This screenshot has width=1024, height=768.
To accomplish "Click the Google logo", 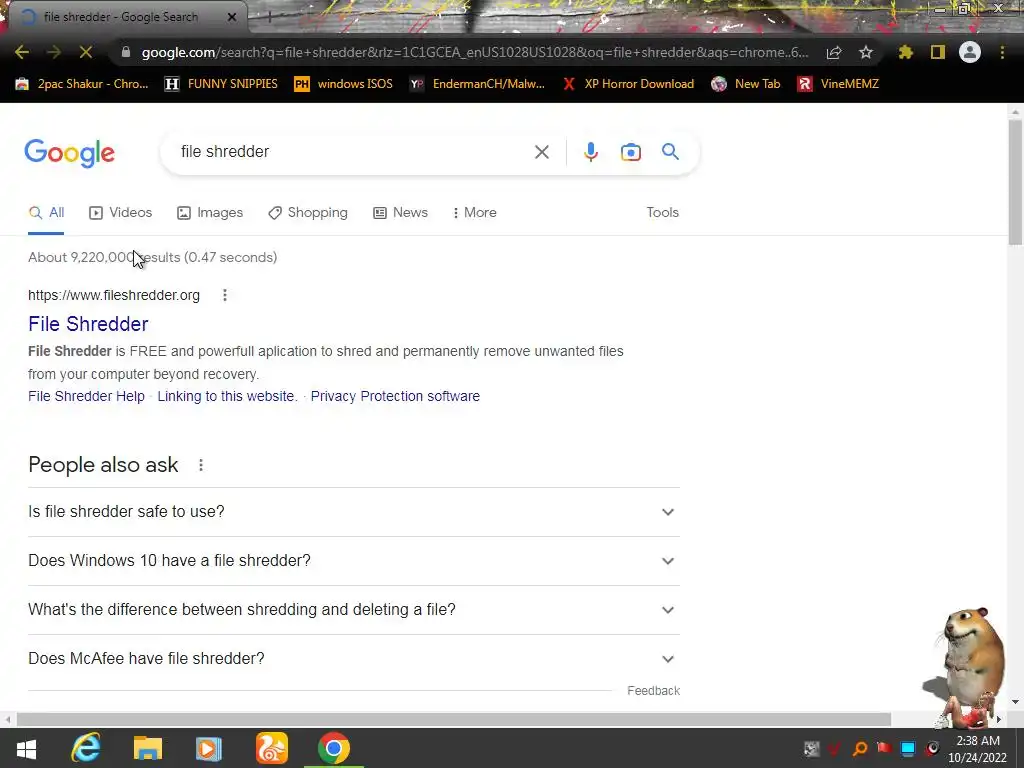I will (69, 153).
